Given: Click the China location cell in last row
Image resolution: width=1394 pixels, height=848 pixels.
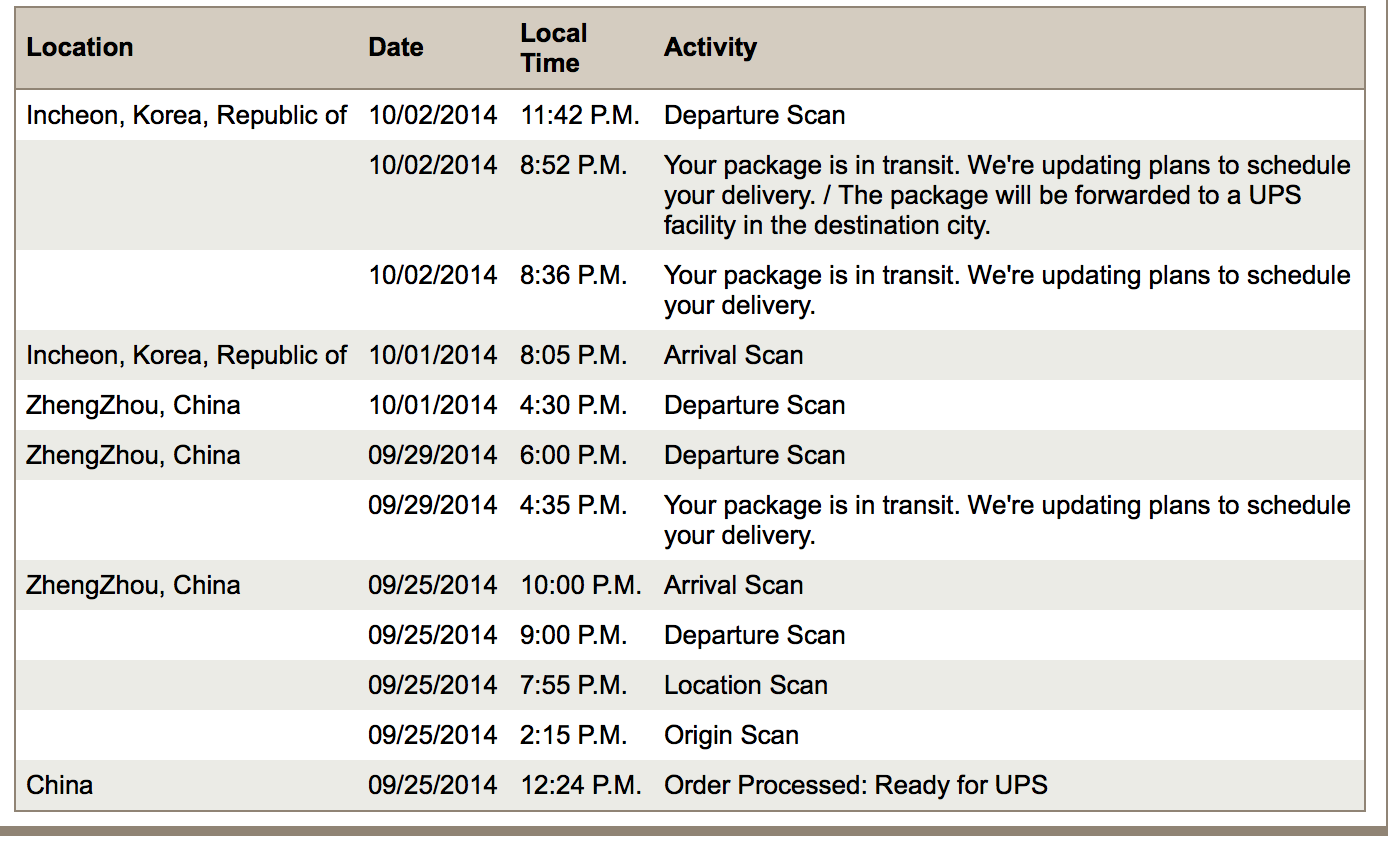Looking at the screenshot, I should pyautogui.click(x=59, y=785).
